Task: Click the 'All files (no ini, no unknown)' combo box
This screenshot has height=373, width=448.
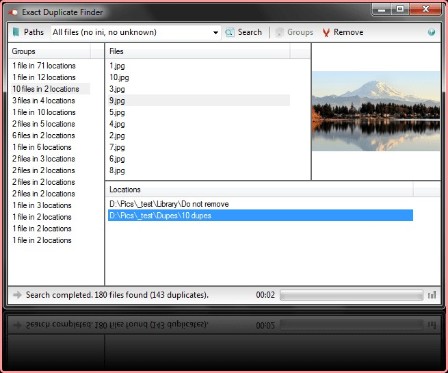Action: [x=136, y=32]
